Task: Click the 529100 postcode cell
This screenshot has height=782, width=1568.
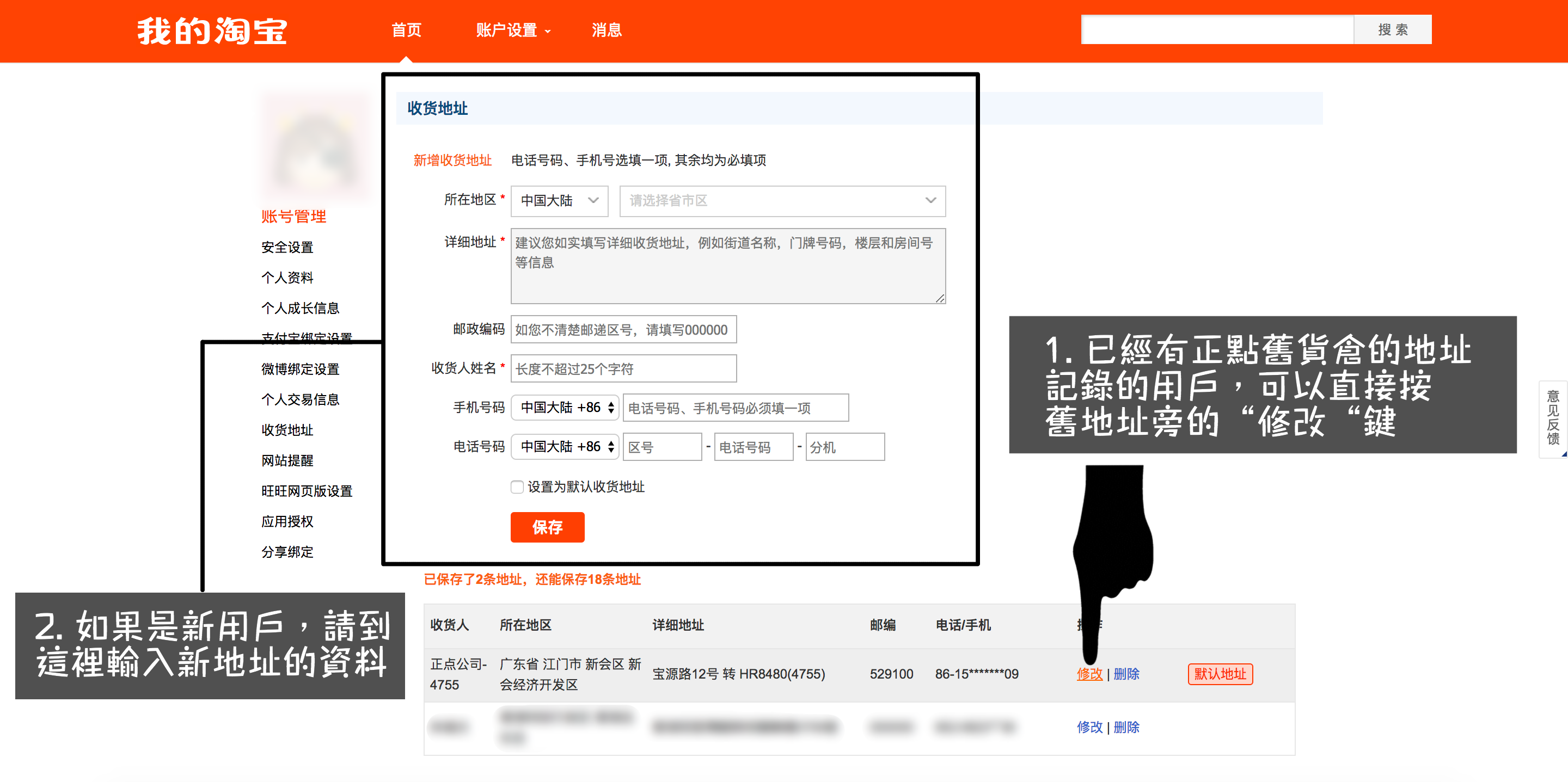Action: coord(891,674)
